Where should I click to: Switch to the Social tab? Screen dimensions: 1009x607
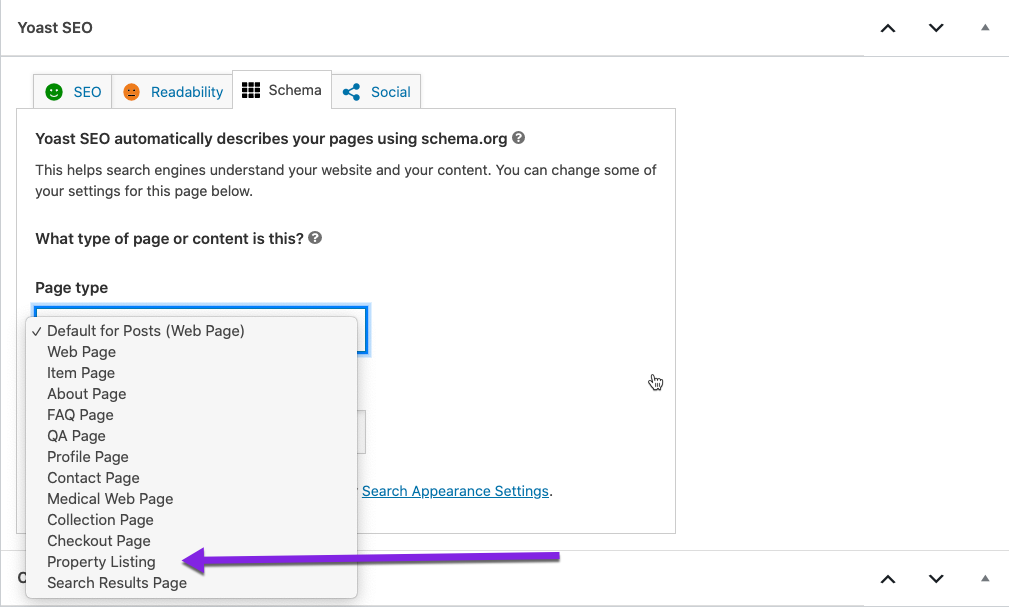[x=390, y=92]
